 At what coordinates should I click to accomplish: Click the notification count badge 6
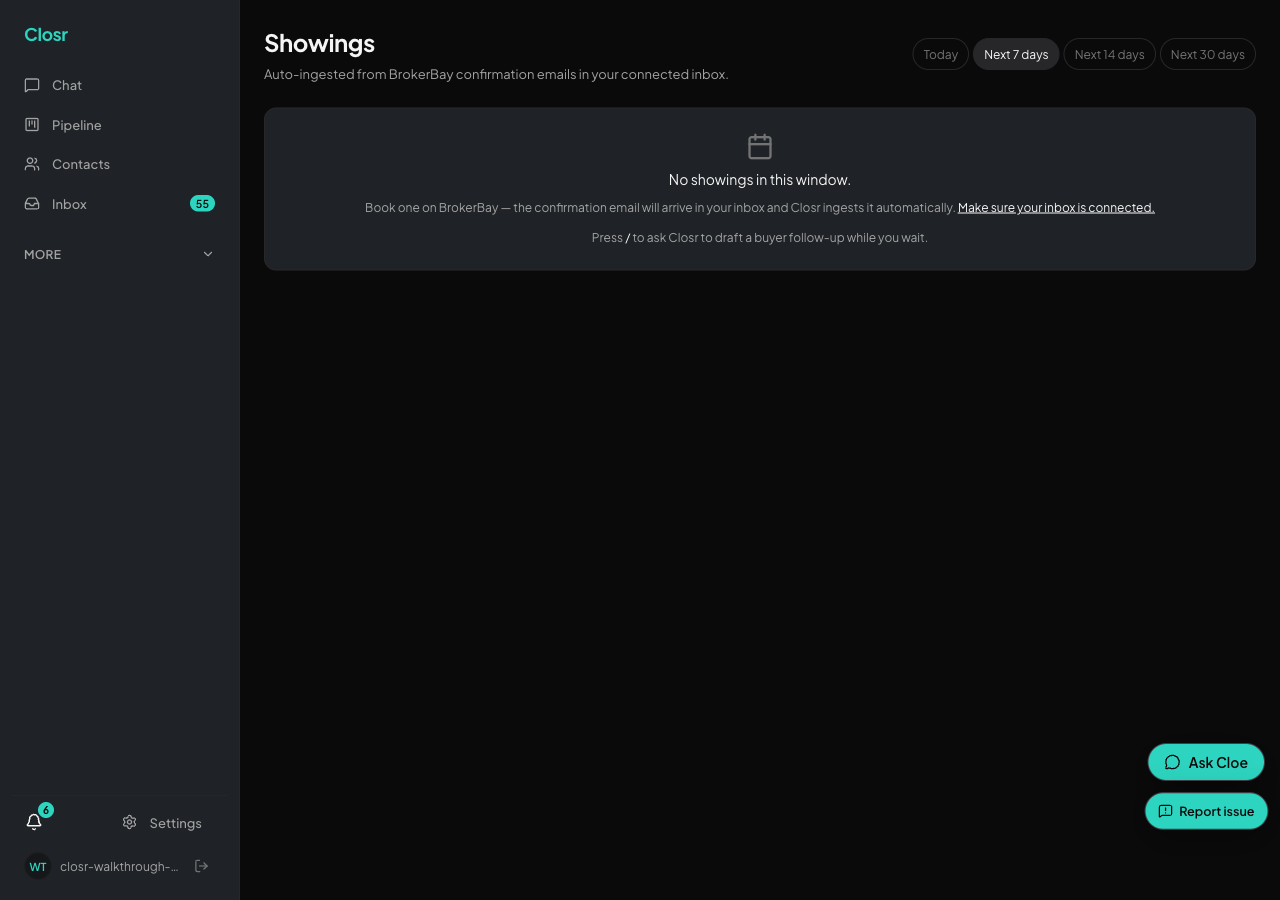tap(46, 810)
